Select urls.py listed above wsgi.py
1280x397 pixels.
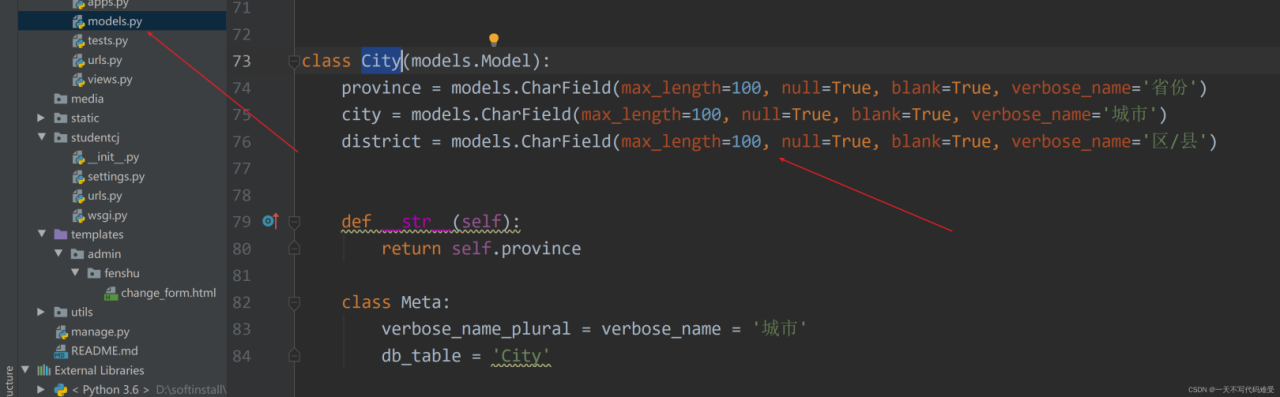click(x=105, y=196)
